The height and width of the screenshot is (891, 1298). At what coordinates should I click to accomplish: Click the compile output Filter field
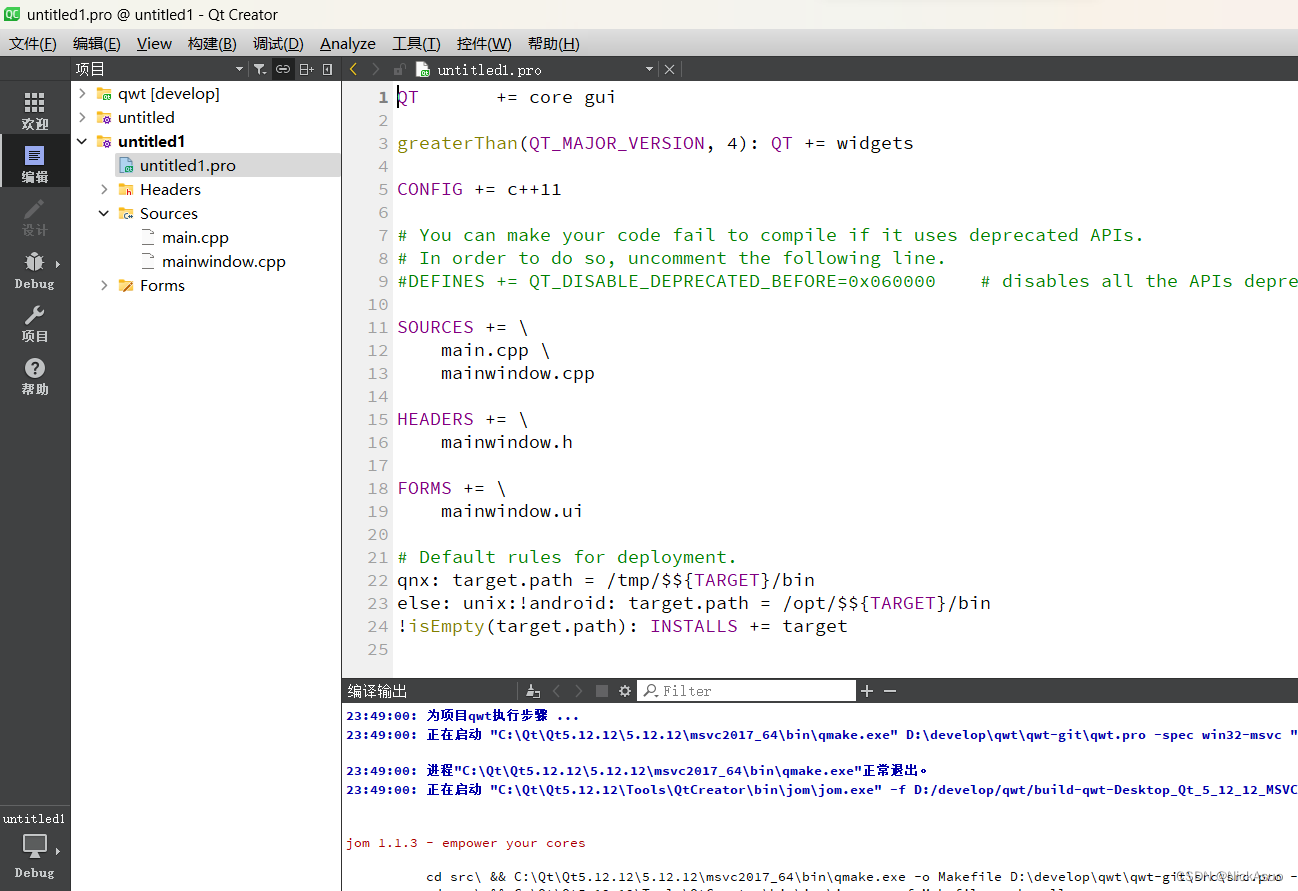[746, 691]
